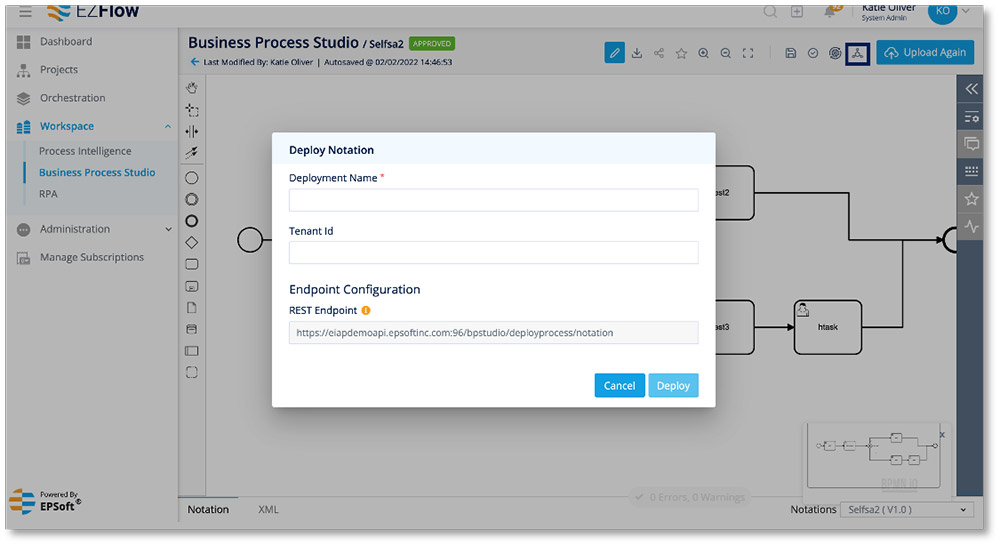Select Business Process Studio submenu item
Image resolution: width=1000 pixels, height=546 pixels.
click(97, 172)
